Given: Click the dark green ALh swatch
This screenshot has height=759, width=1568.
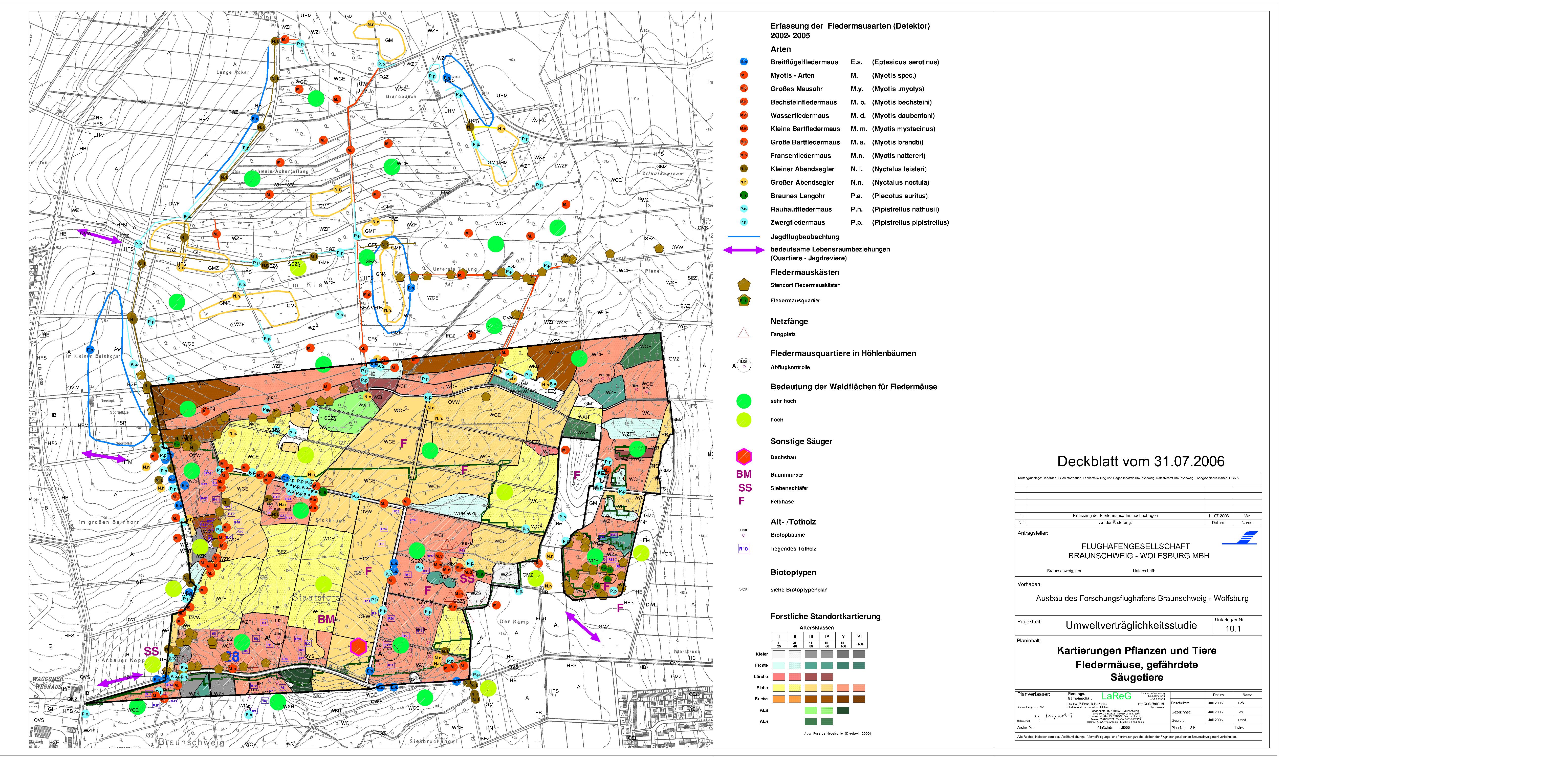Looking at the screenshot, I should (x=843, y=710).
